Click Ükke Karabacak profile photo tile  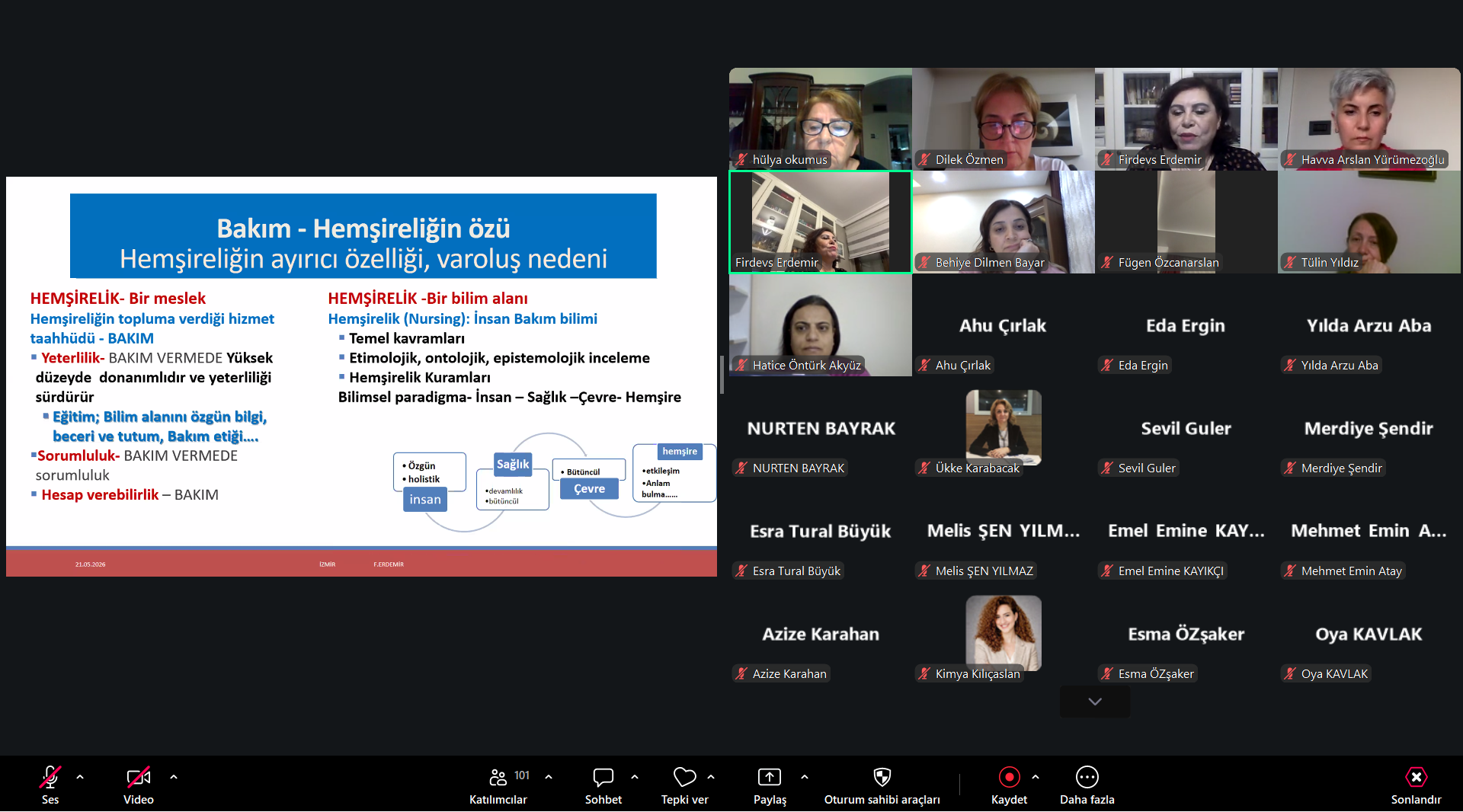pyautogui.click(x=1004, y=427)
